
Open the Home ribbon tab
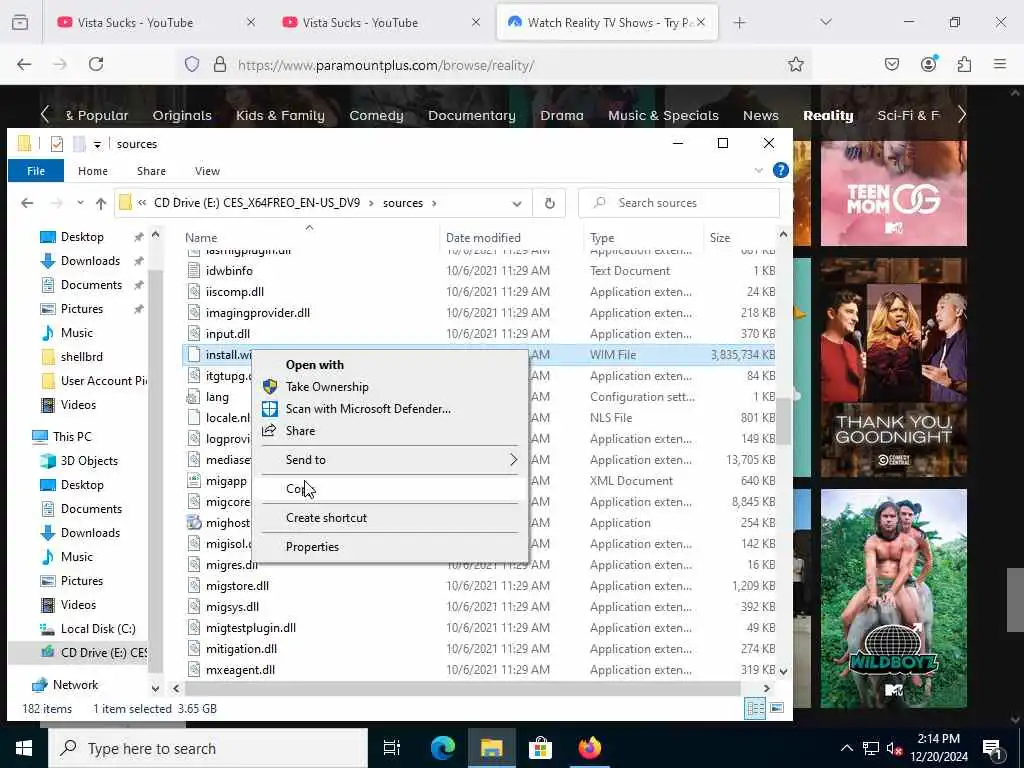pyautogui.click(x=93, y=170)
